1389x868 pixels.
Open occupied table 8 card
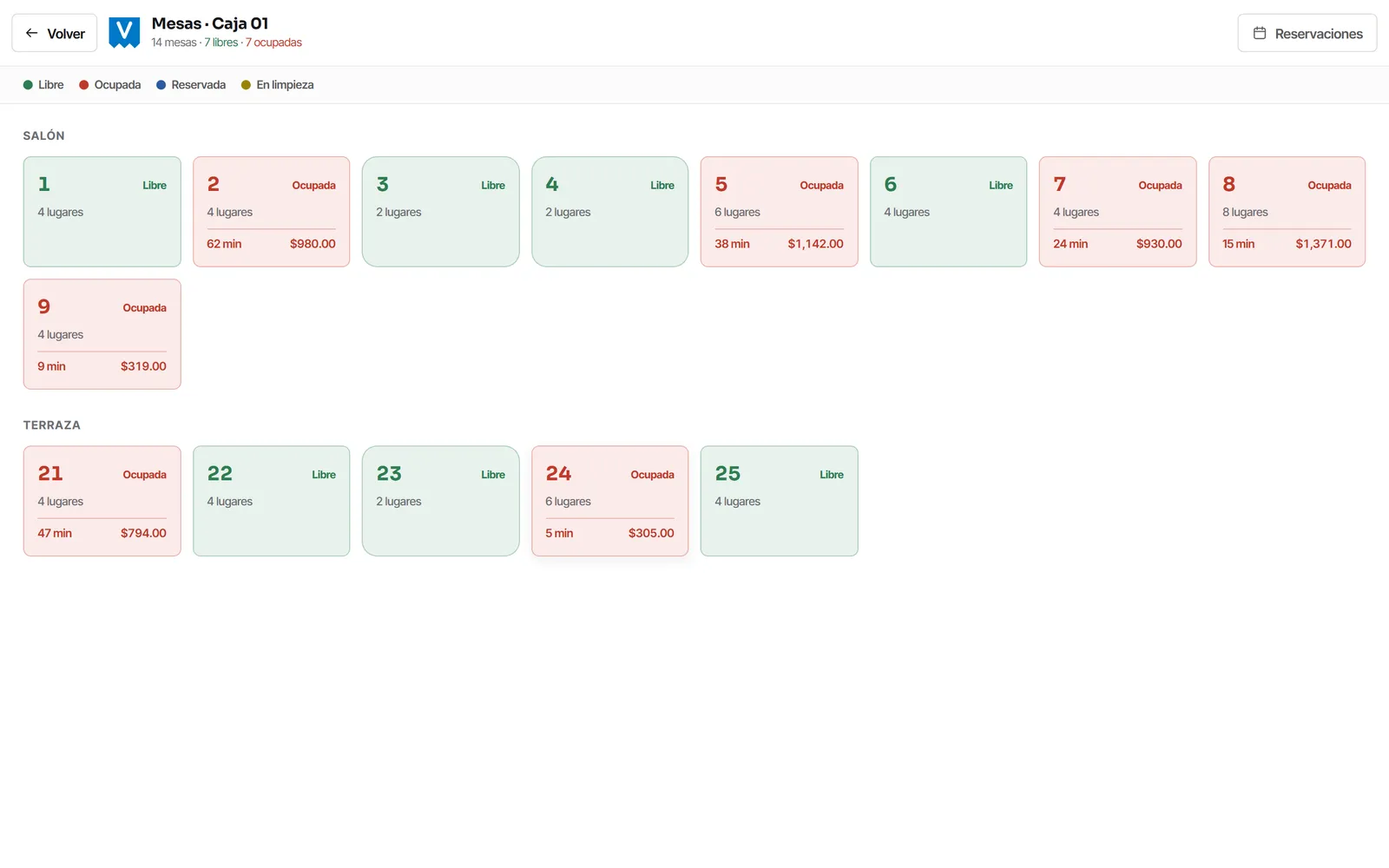(1287, 212)
